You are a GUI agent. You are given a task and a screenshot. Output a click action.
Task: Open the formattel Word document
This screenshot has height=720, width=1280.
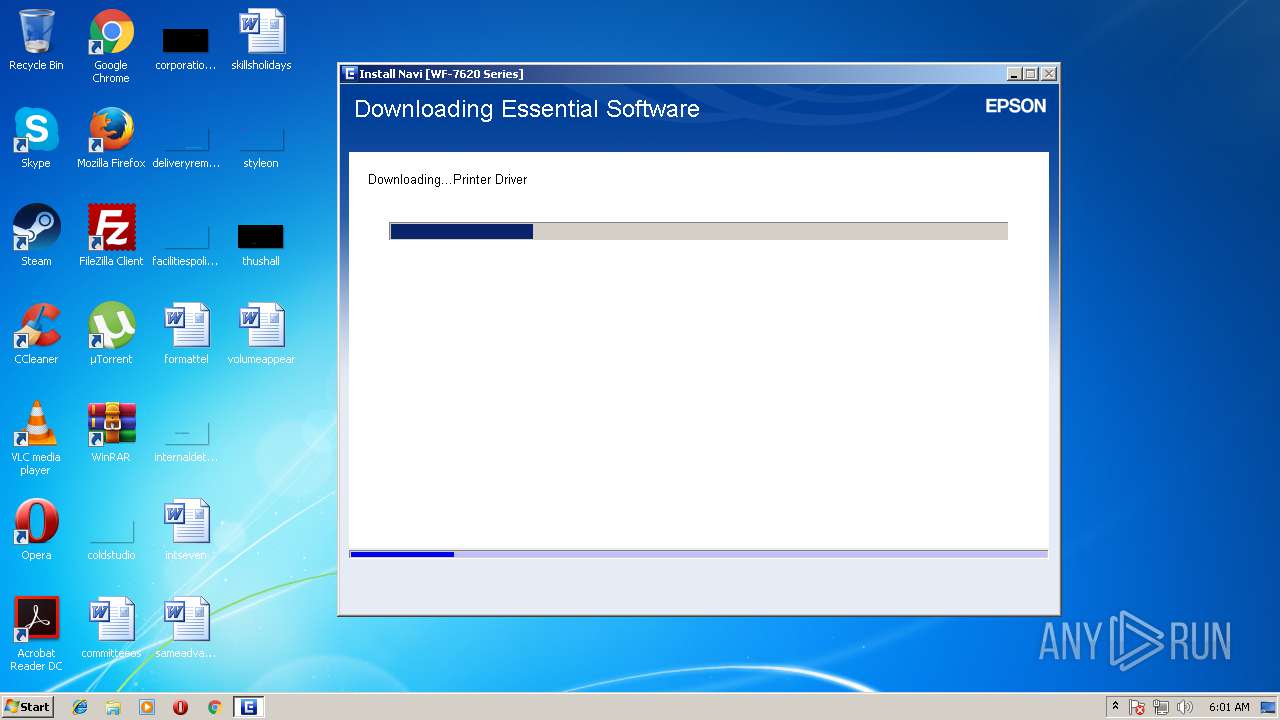click(186, 334)
